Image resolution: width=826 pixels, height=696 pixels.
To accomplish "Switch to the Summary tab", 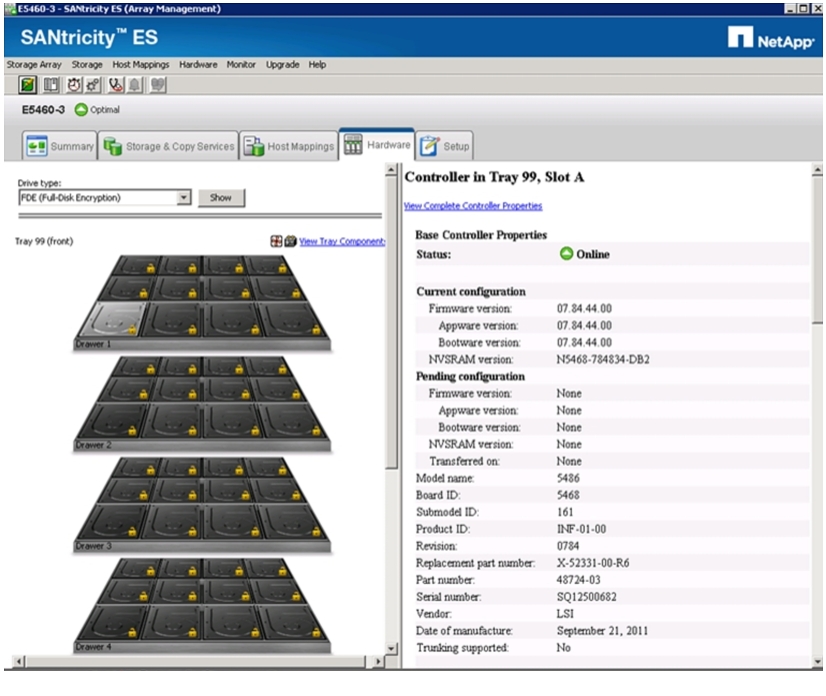I will [60, 146].
